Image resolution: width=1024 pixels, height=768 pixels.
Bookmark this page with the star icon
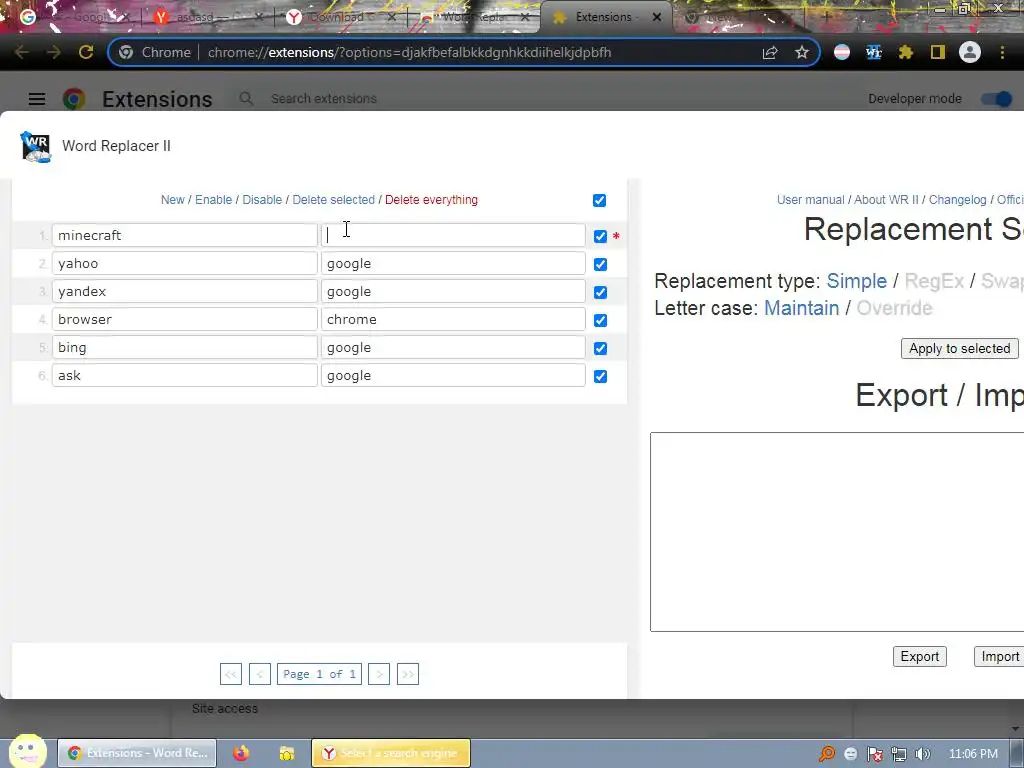pyautogui.click(x=802, y=52)
